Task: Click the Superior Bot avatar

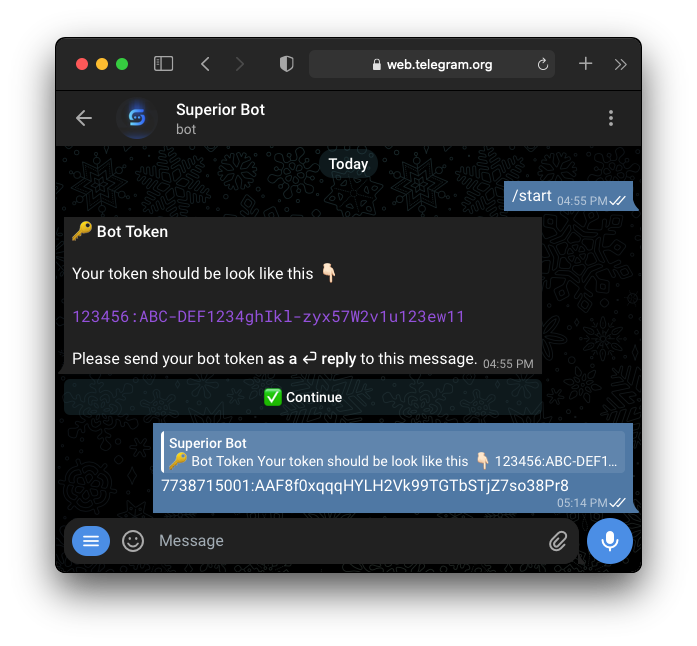Action: point(137,118)
